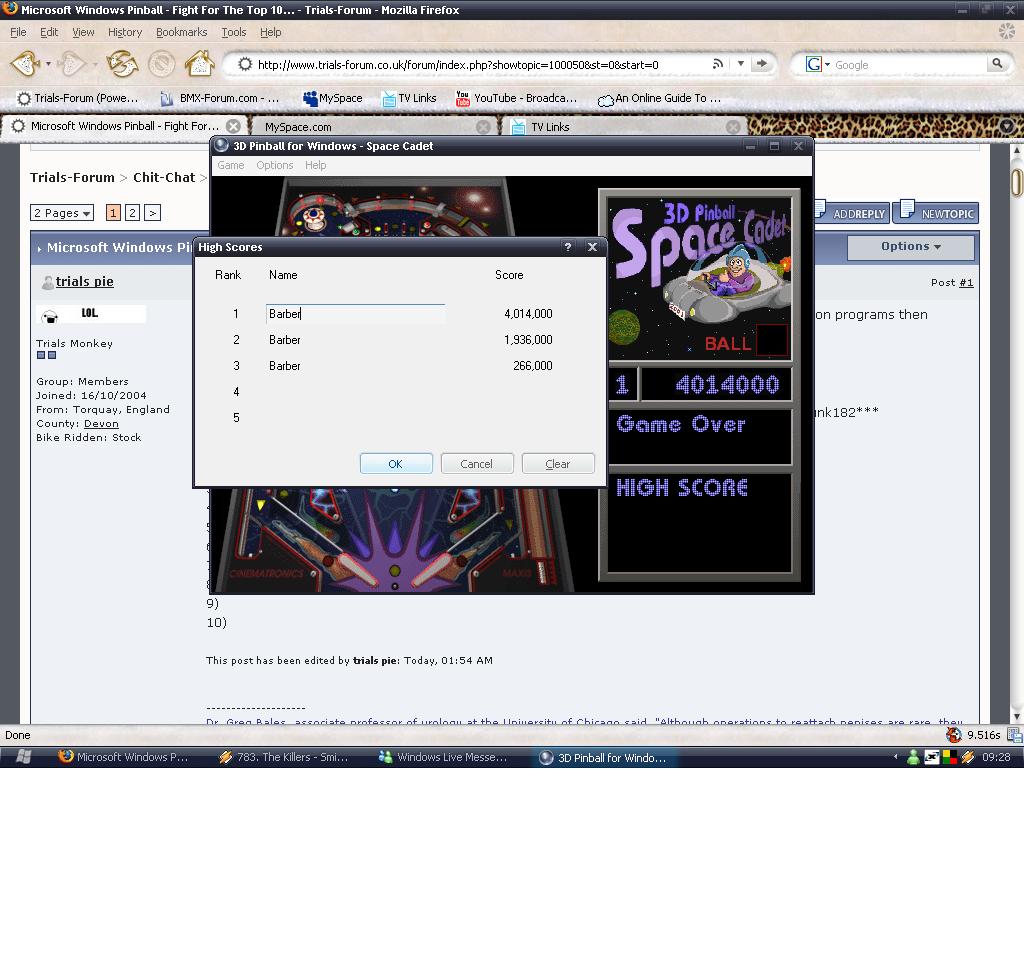1024x960 pixels.
Task: Click the Messenger buddy tray icon
Action: tap(914, 757)
